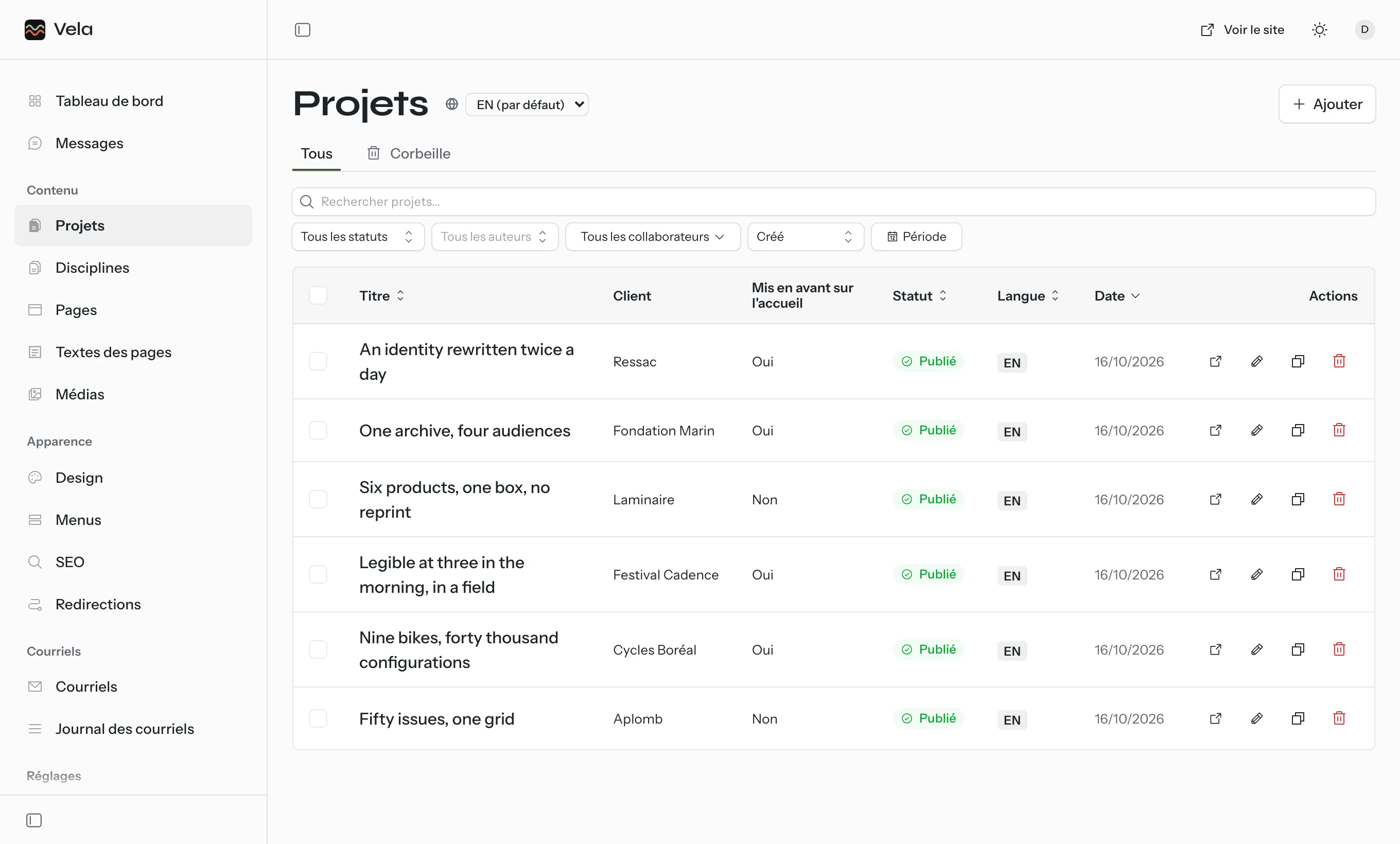Collapse sidebar using the bottom-left panel icon
Image resolution: width=1400 pixels, height=844 pixels.
coord(34,820)
